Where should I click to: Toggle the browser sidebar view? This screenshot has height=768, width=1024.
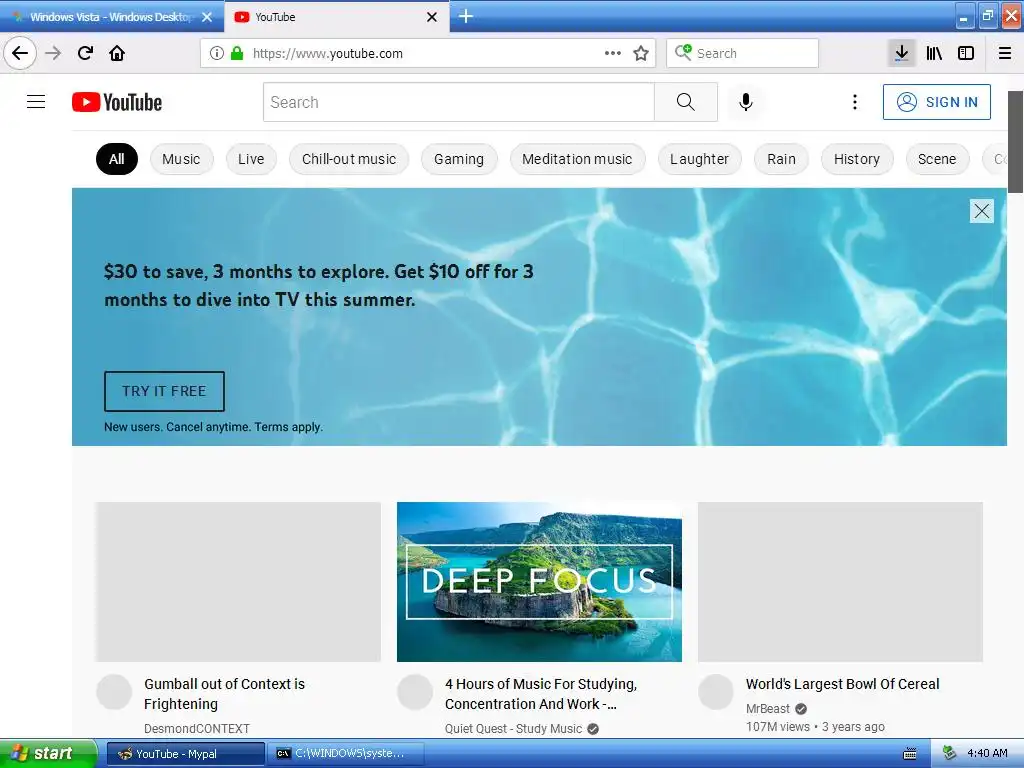[x=966, y=53]
